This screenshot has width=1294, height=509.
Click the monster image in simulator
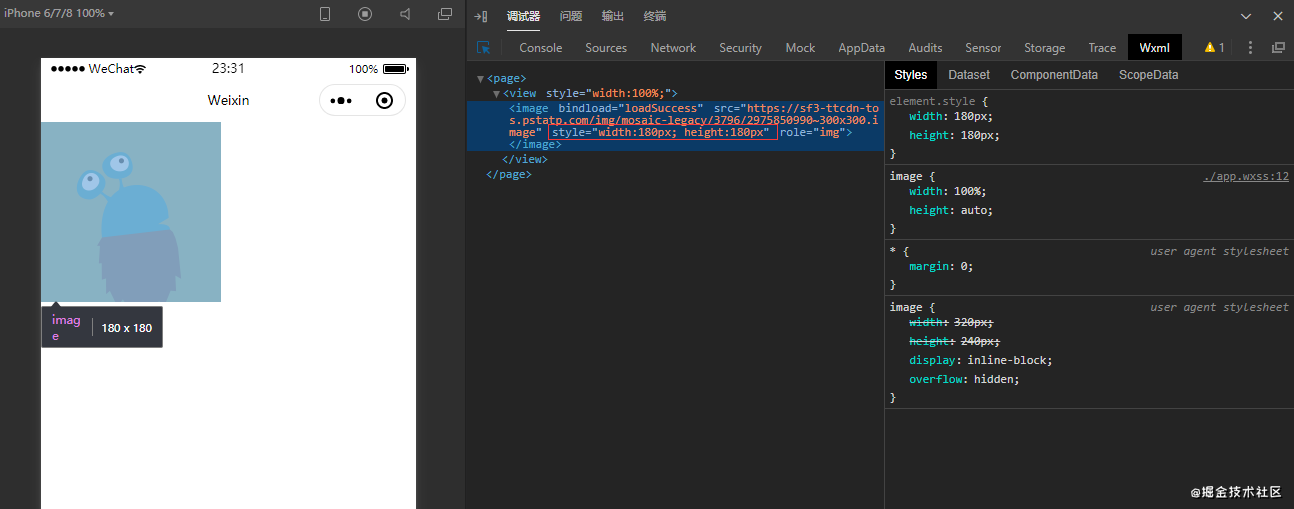[131, 212]
